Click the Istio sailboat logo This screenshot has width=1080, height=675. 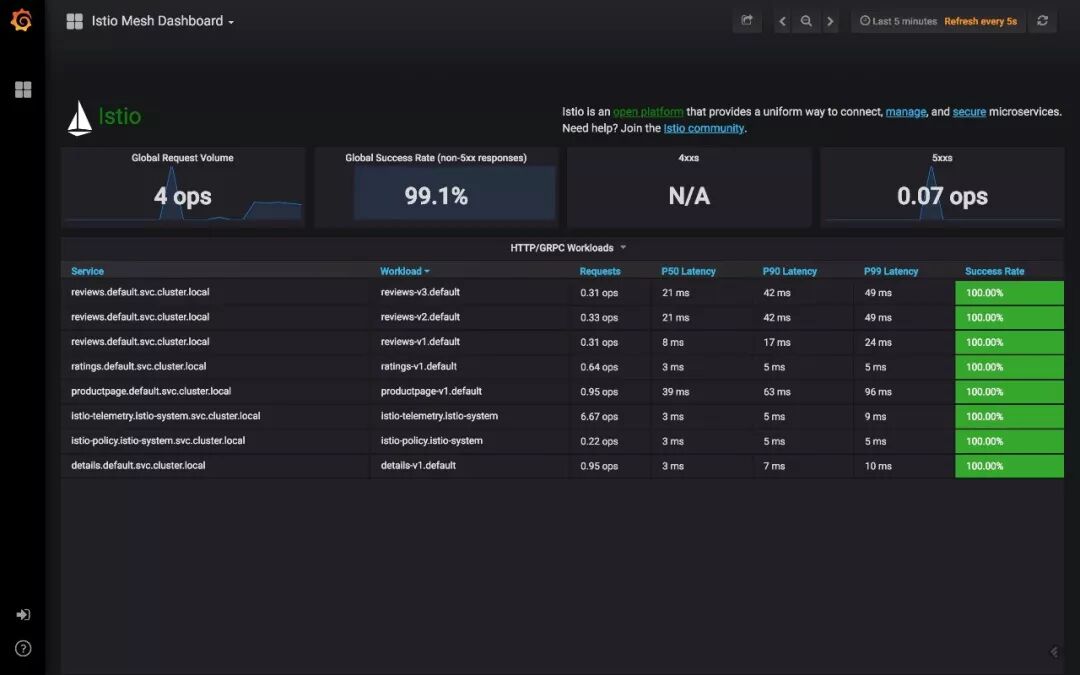tap(79, 118)
